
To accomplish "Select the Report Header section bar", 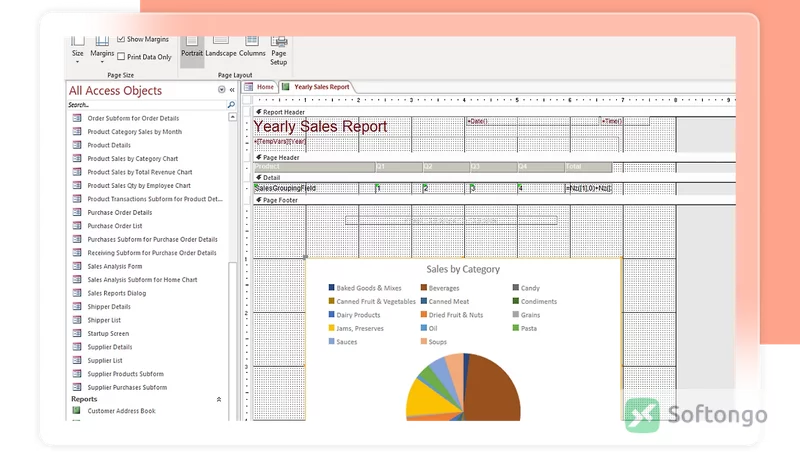I will tap(494, 112).
